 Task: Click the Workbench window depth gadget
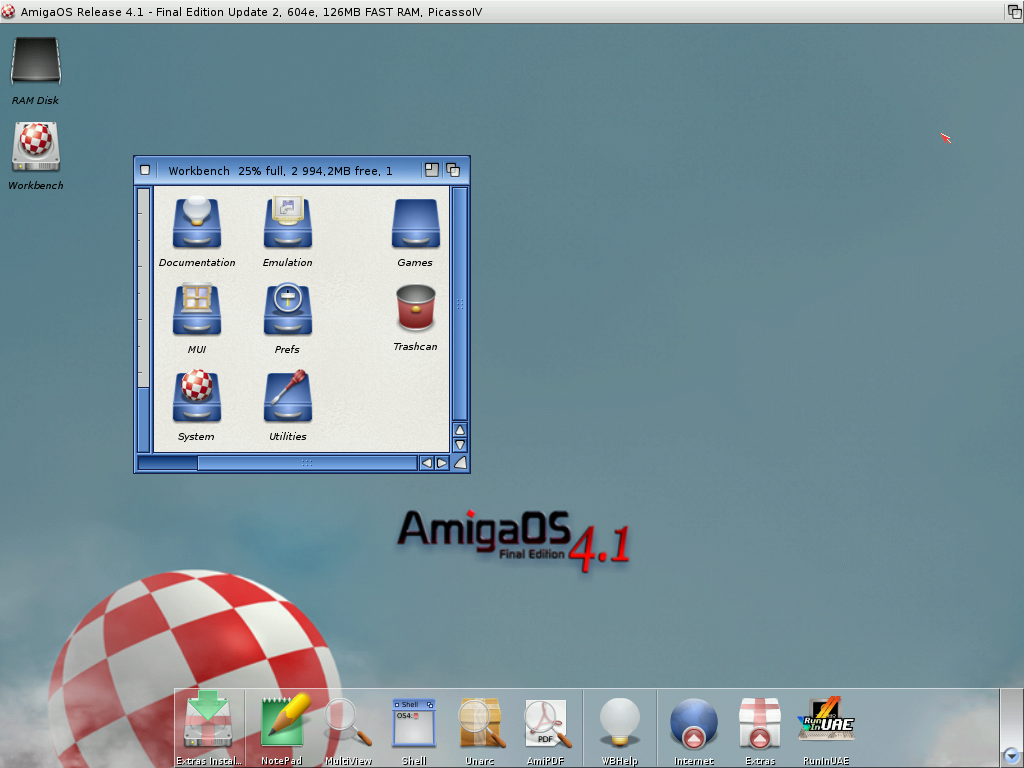(x=453, y=170)
